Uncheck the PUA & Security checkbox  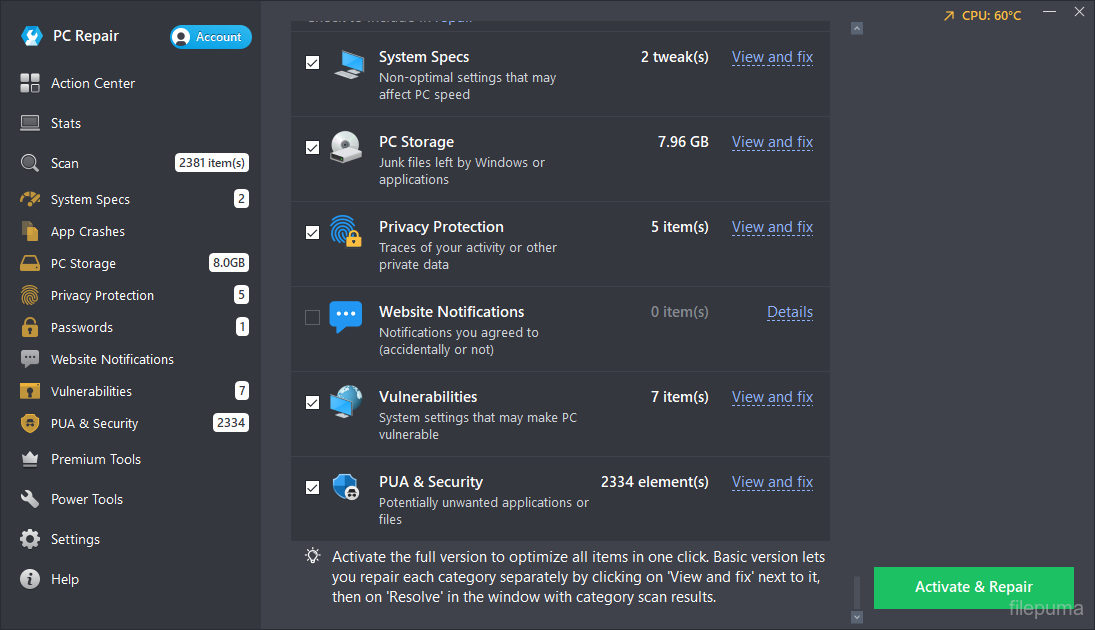(x=312, y=487)
